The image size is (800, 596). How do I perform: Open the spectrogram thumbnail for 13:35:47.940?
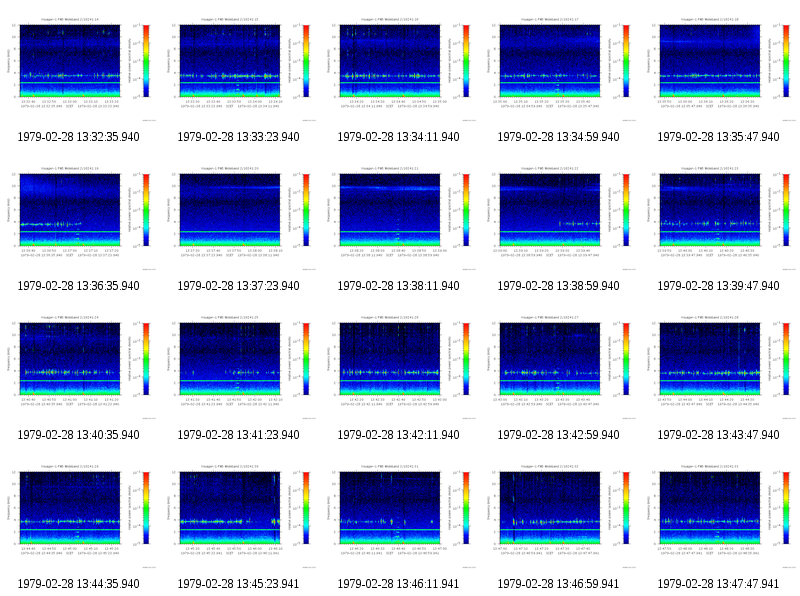coord(718,69)
